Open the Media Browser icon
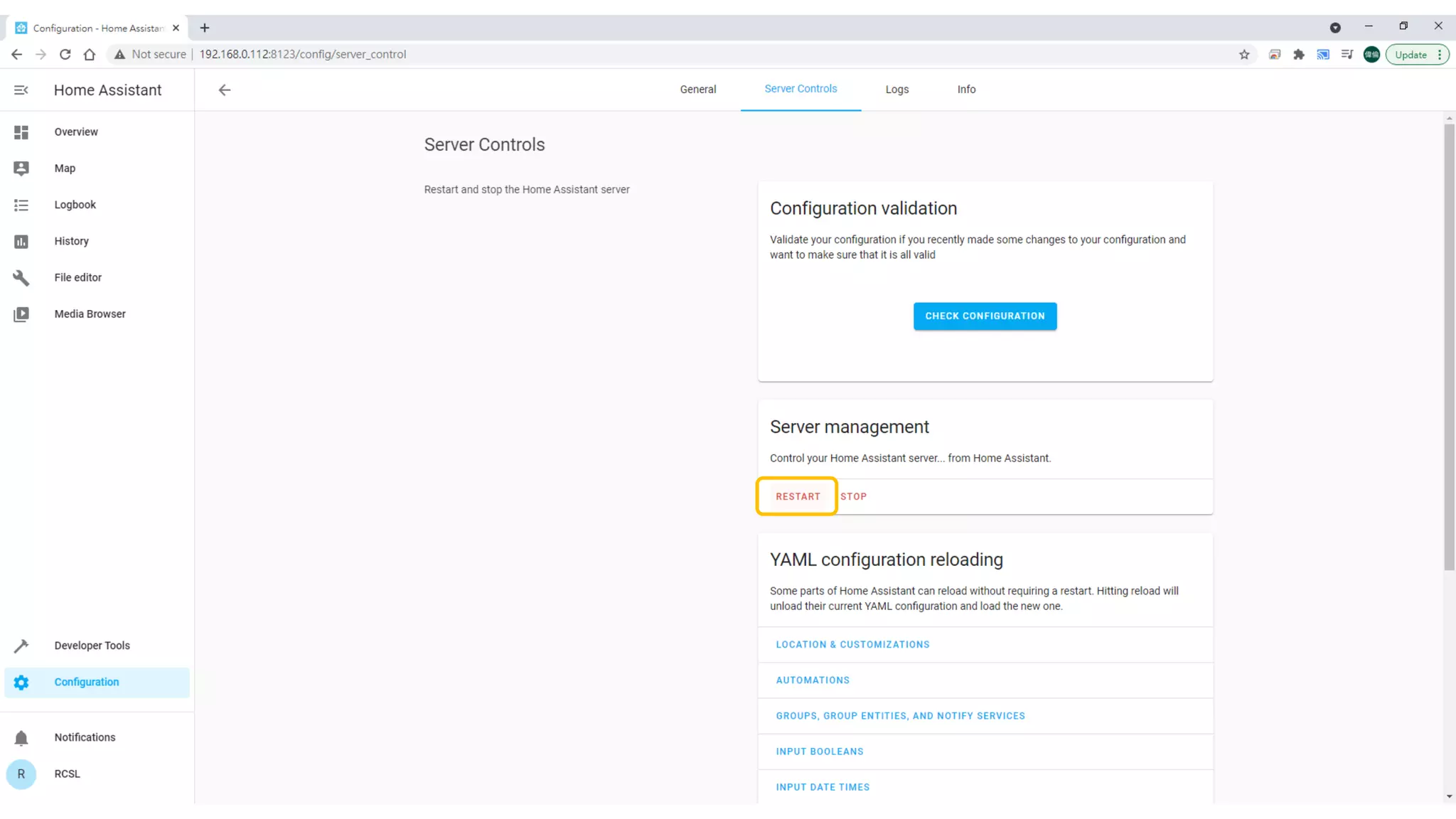The height and width of the screenshot is (819, 1456). coord(21,314)
